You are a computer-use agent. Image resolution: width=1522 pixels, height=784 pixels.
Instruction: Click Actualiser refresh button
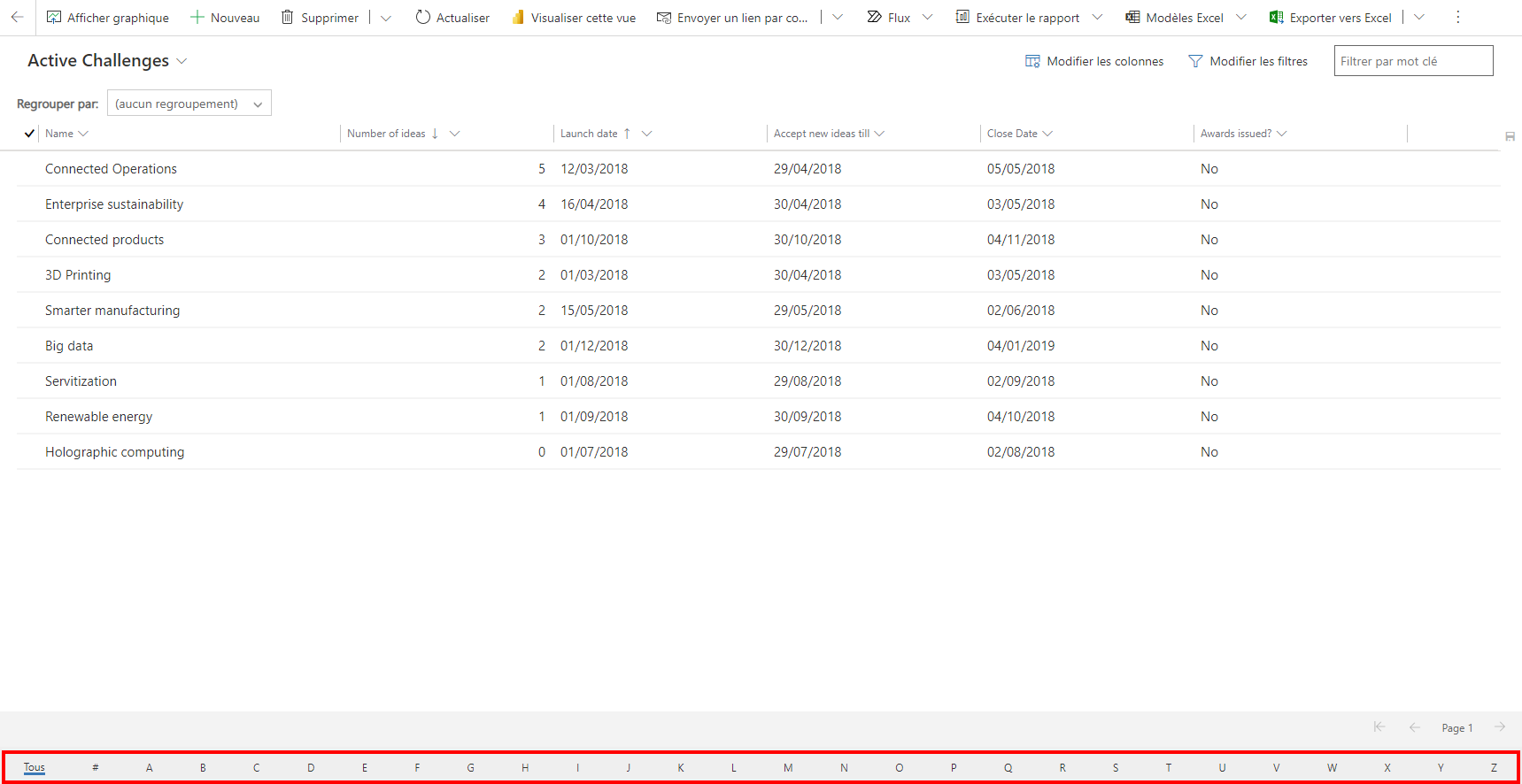tap(452, 18)
